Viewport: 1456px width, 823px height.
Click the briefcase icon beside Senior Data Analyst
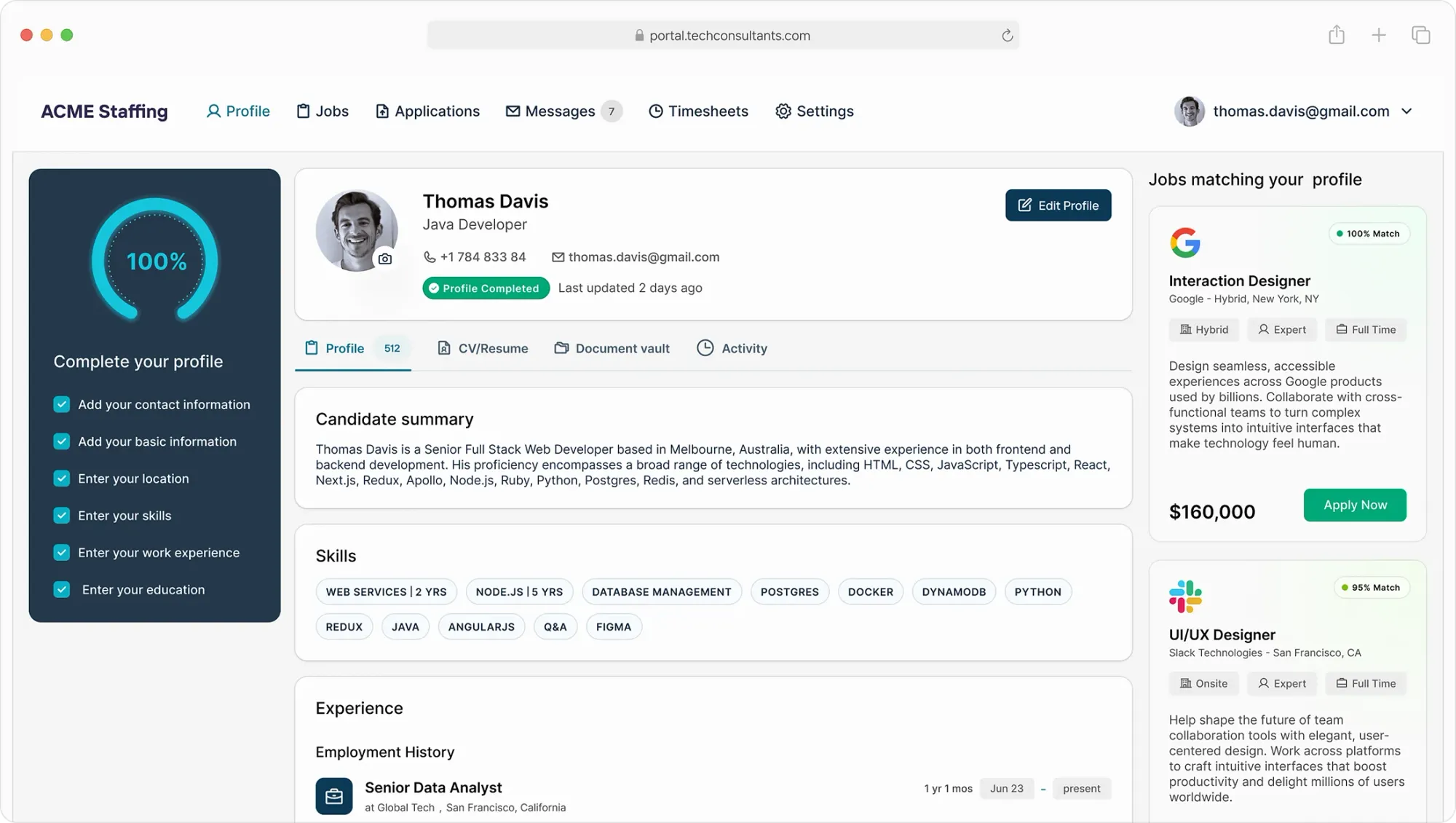[334, 796]
